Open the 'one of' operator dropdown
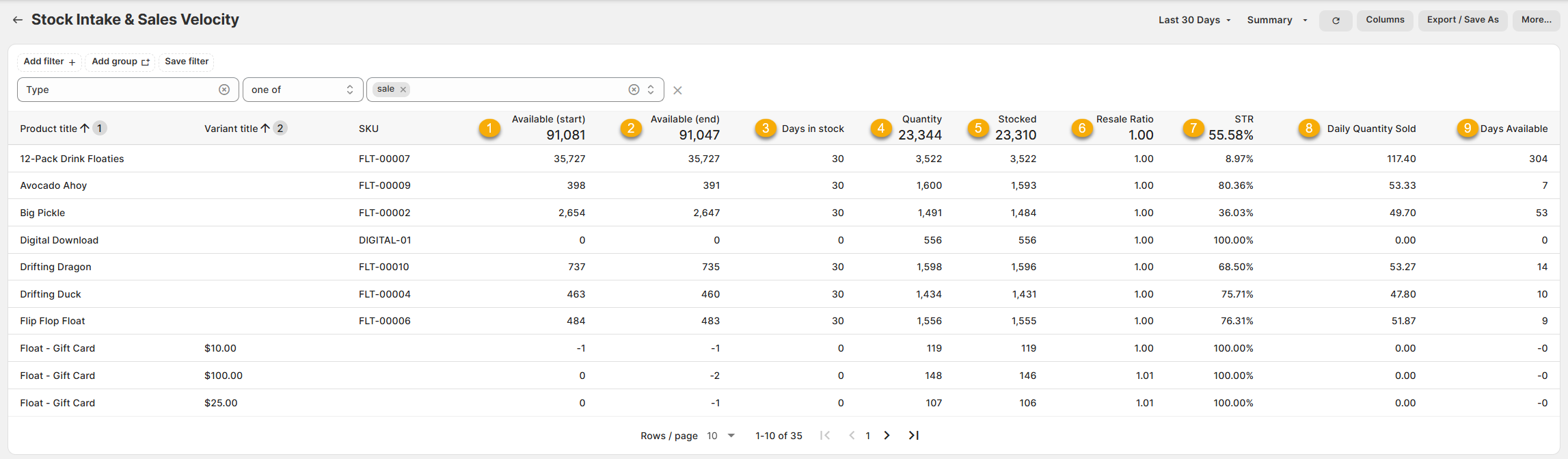Screen dimensions: 1568x459 coord(302,90)
